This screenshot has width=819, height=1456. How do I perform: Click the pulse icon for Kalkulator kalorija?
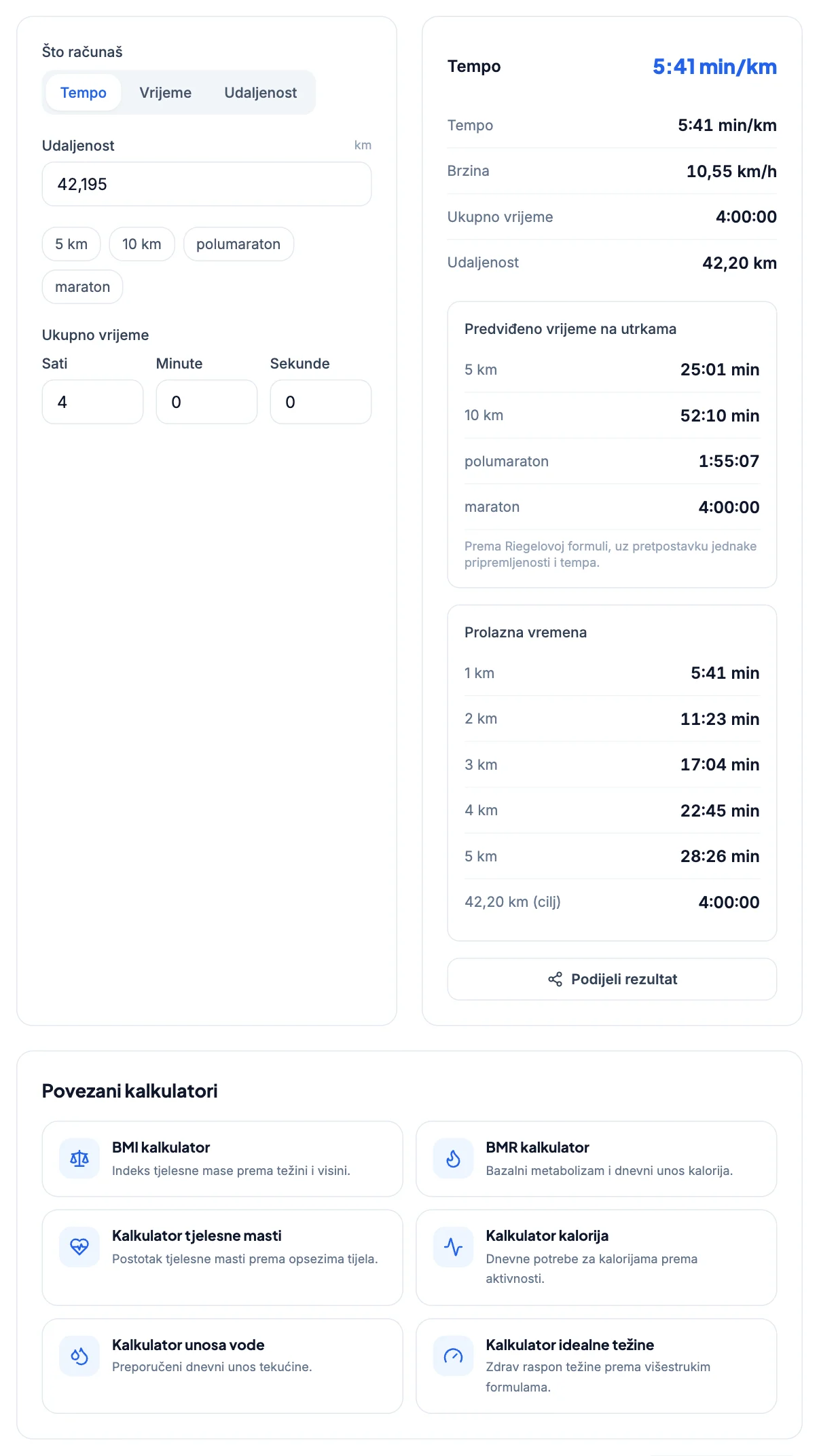[453, 1247]
